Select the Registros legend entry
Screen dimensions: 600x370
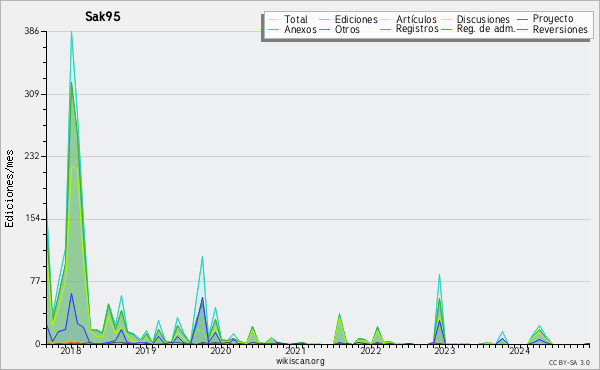tap(417, 29)
